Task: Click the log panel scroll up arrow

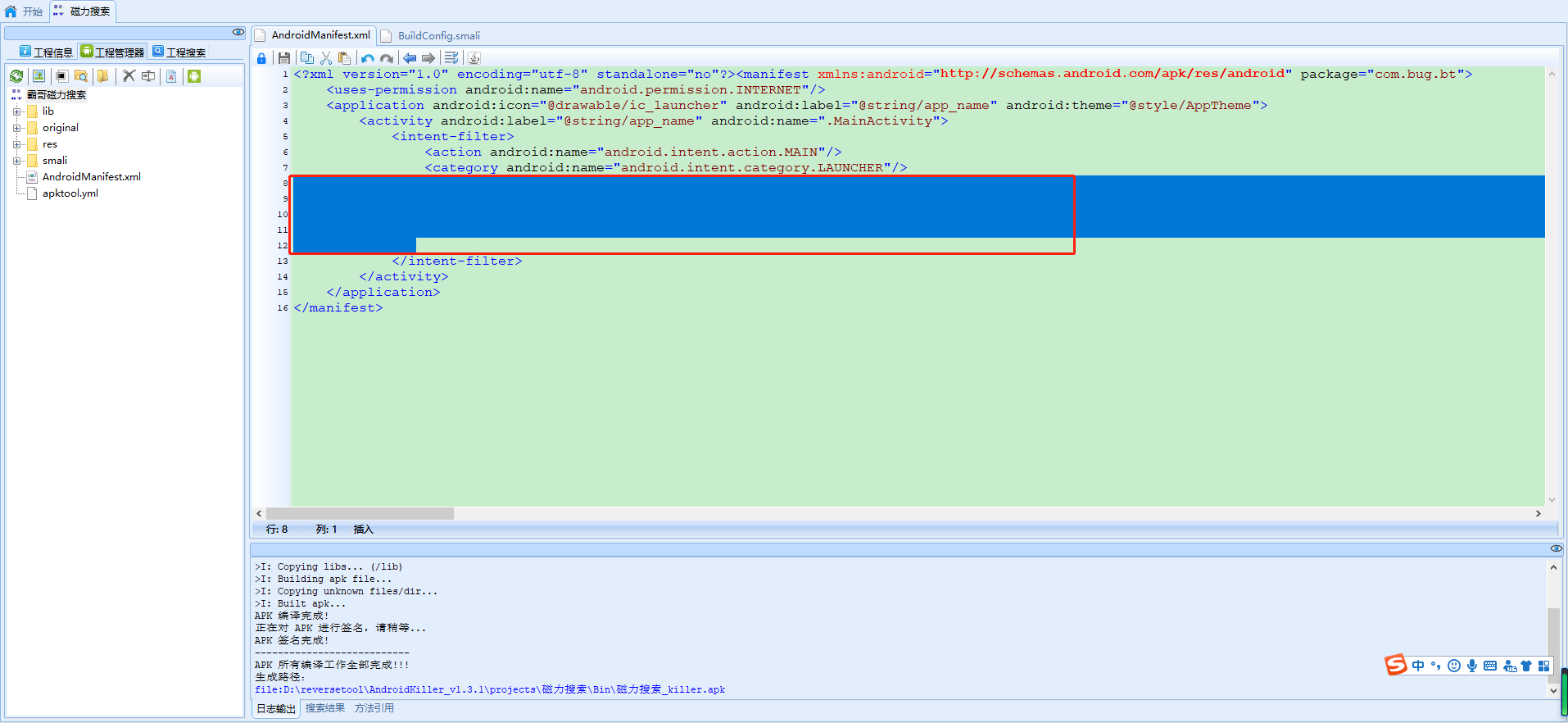Action: 1553,566
